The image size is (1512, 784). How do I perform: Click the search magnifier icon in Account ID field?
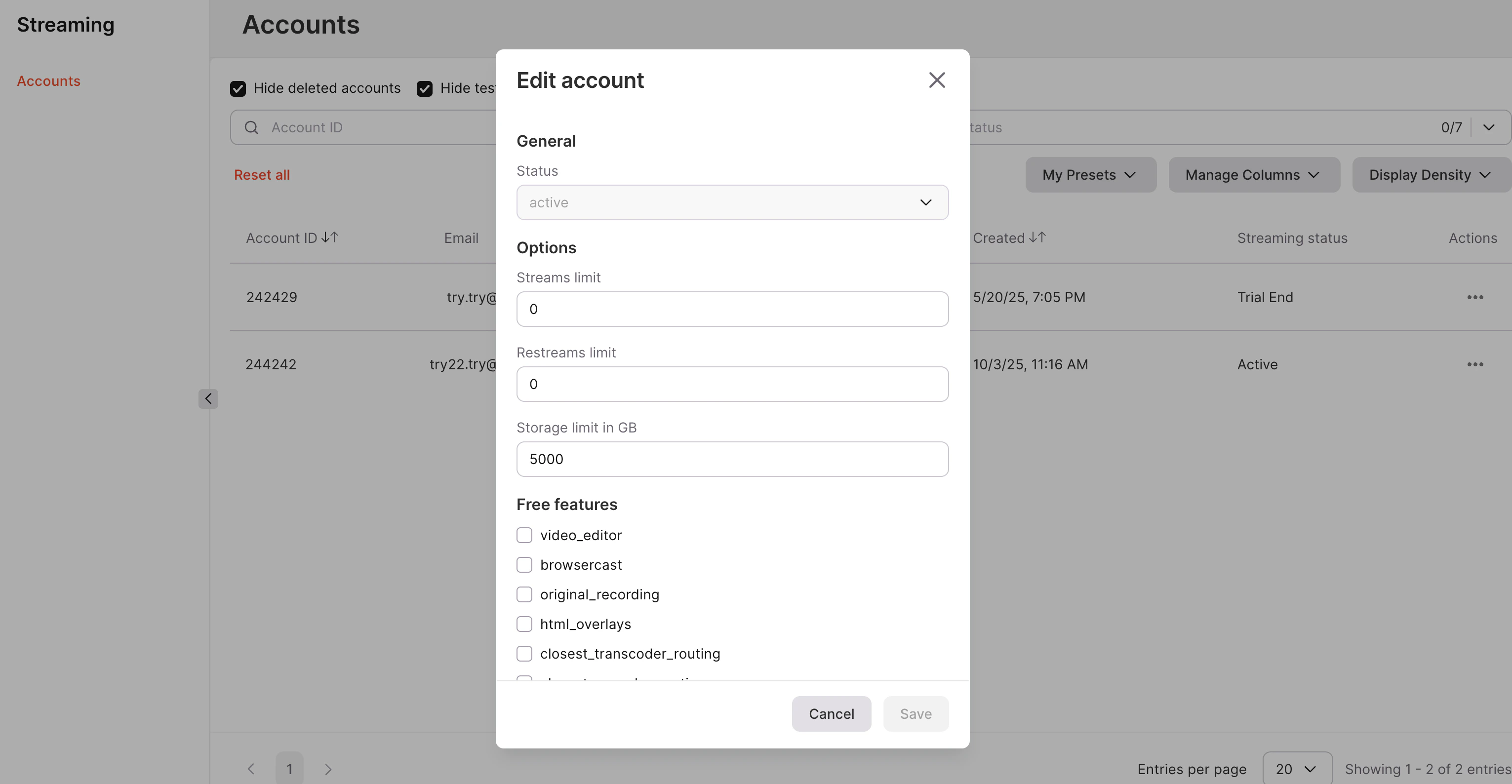coord(251,127)
